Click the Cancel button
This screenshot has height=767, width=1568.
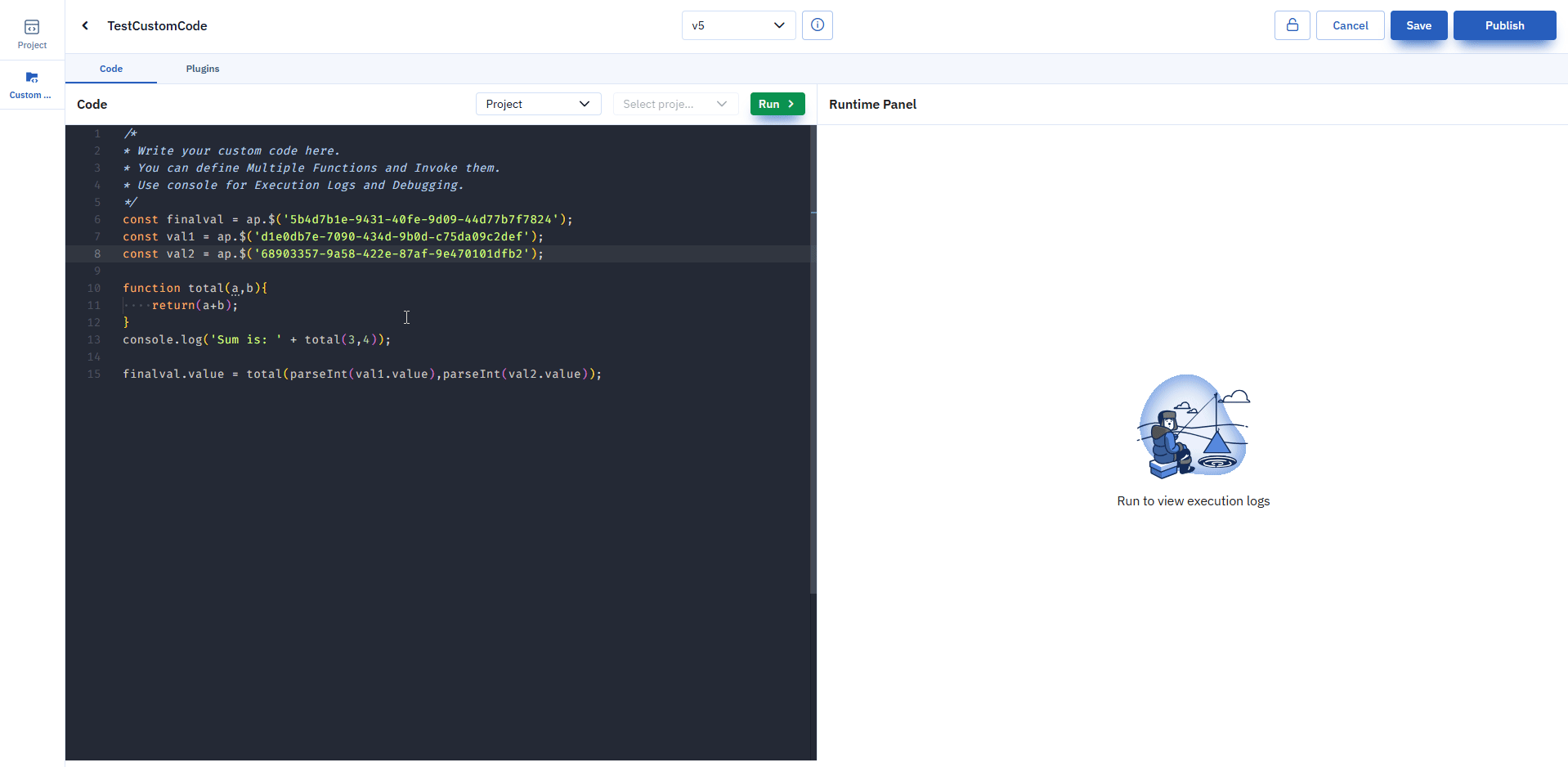pos(1350,25)
